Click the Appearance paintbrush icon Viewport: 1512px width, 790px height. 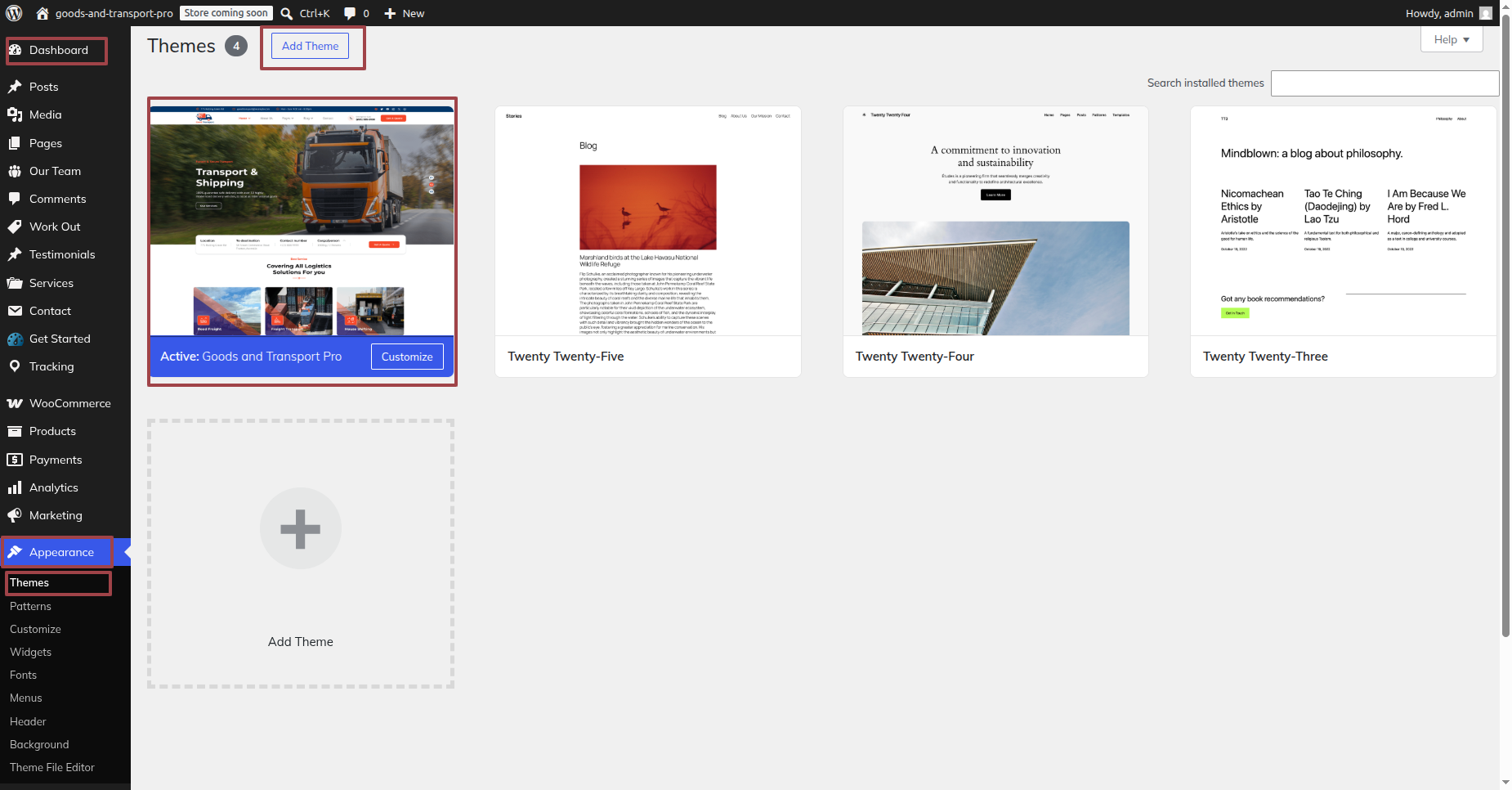15,552
